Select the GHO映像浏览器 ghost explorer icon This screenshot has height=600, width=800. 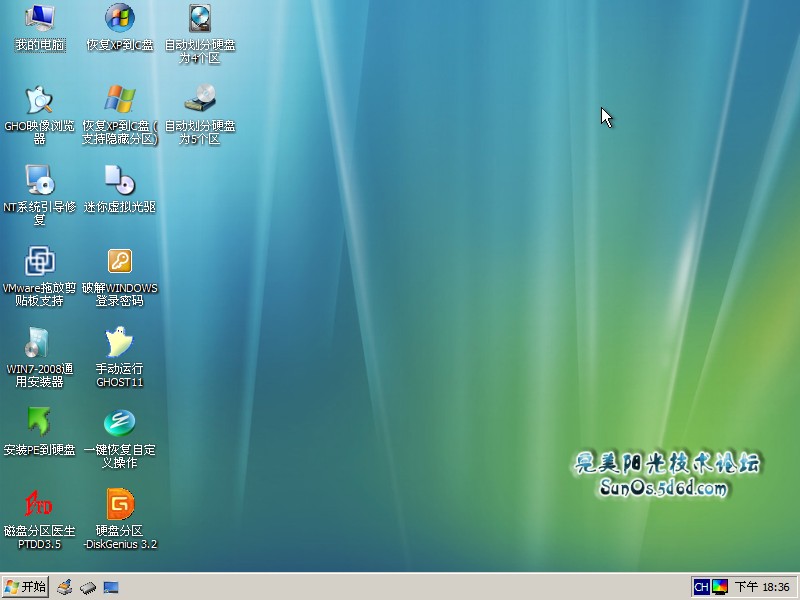pyautogui.click(x=40, y=99)
